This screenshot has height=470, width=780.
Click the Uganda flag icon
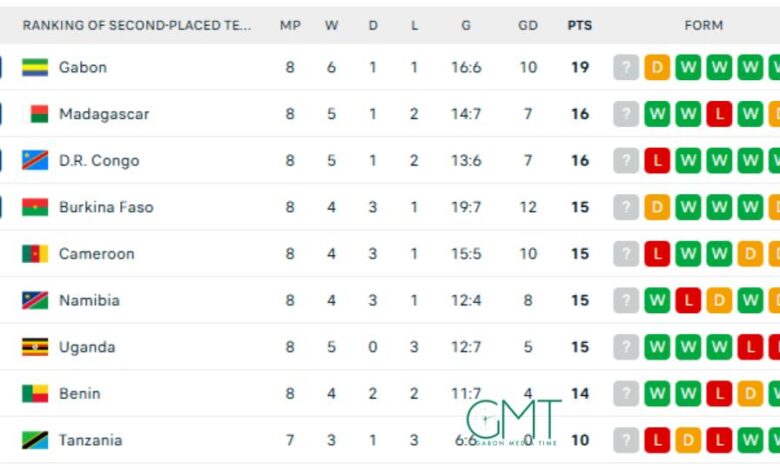35,347
